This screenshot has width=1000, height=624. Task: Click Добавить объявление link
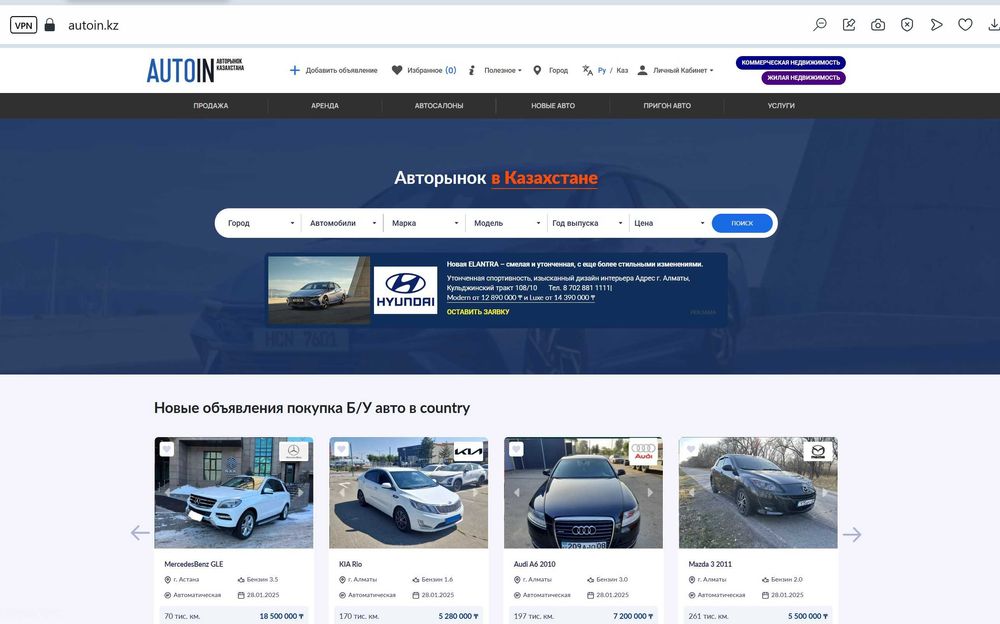pyautogui.click(x=341, y=70)
